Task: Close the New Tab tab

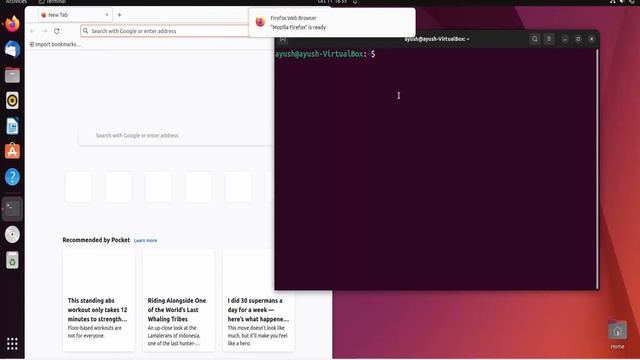Action: (x=107, y=15)
